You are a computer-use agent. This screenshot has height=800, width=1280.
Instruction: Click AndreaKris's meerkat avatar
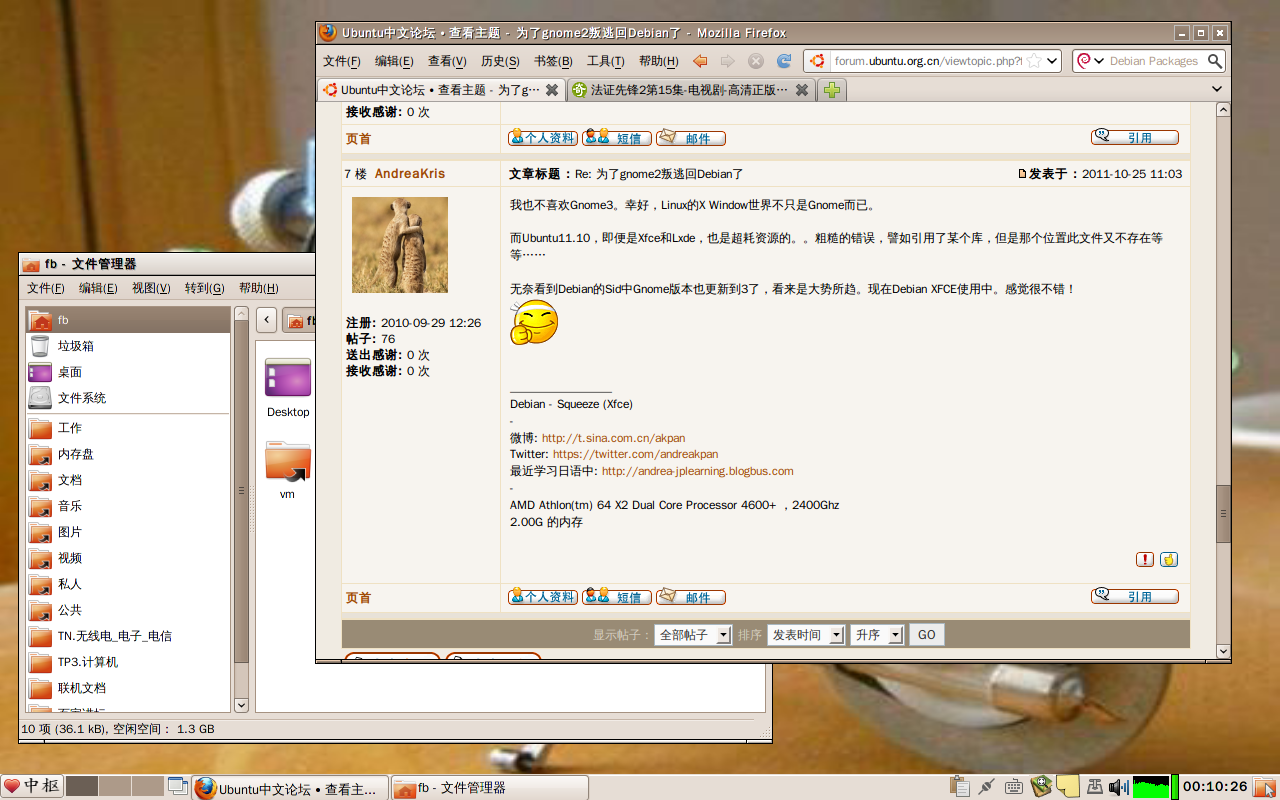pyautogui.click(x=400, y=245)
